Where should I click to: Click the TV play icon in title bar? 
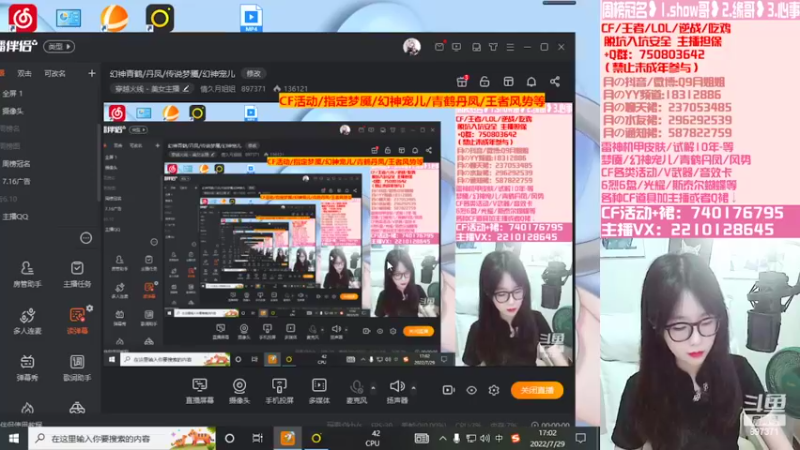[x=457, y=47]
